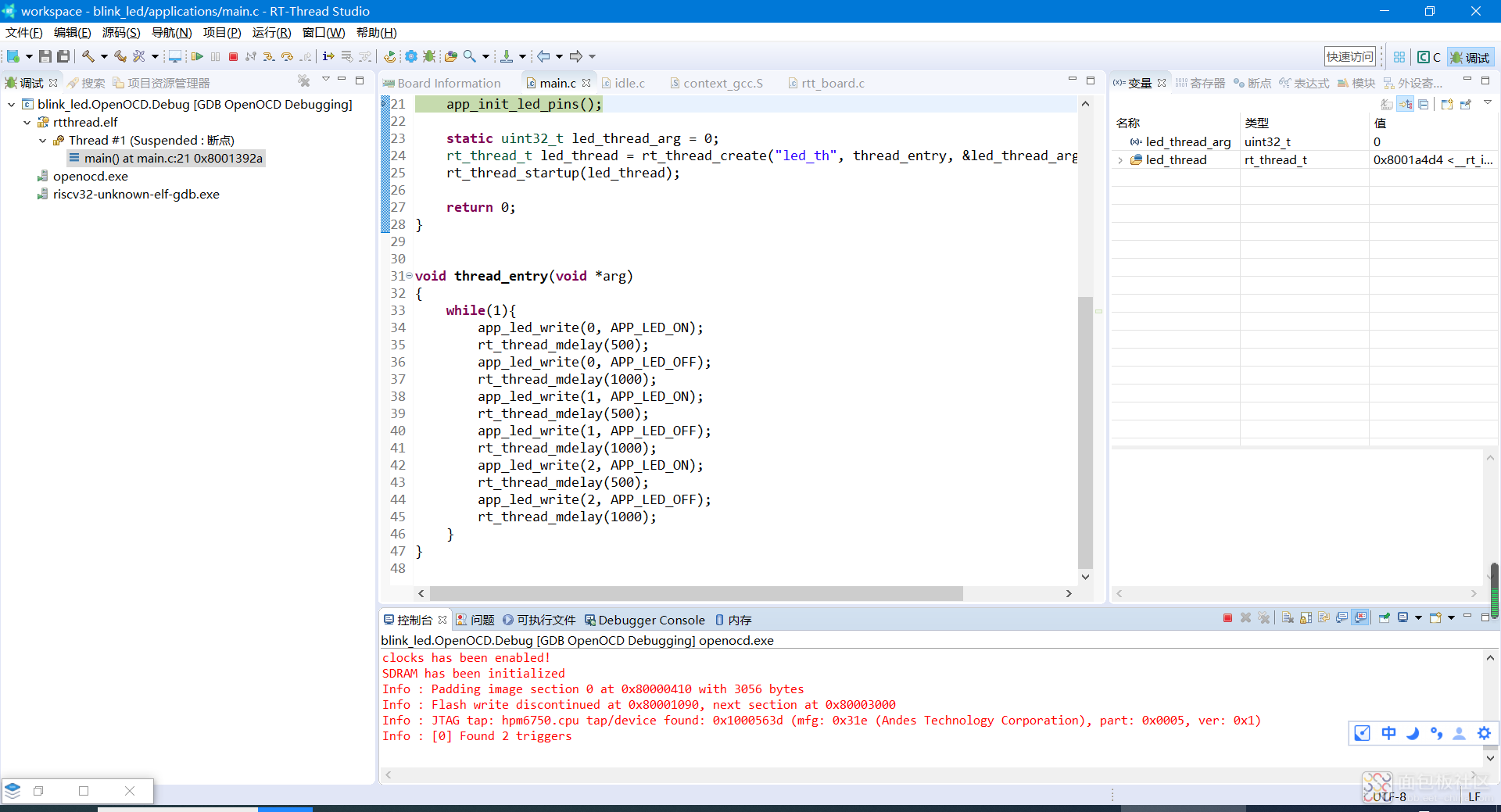
Task: Click the Suspend (pause) icon
Action: (215, 56)
